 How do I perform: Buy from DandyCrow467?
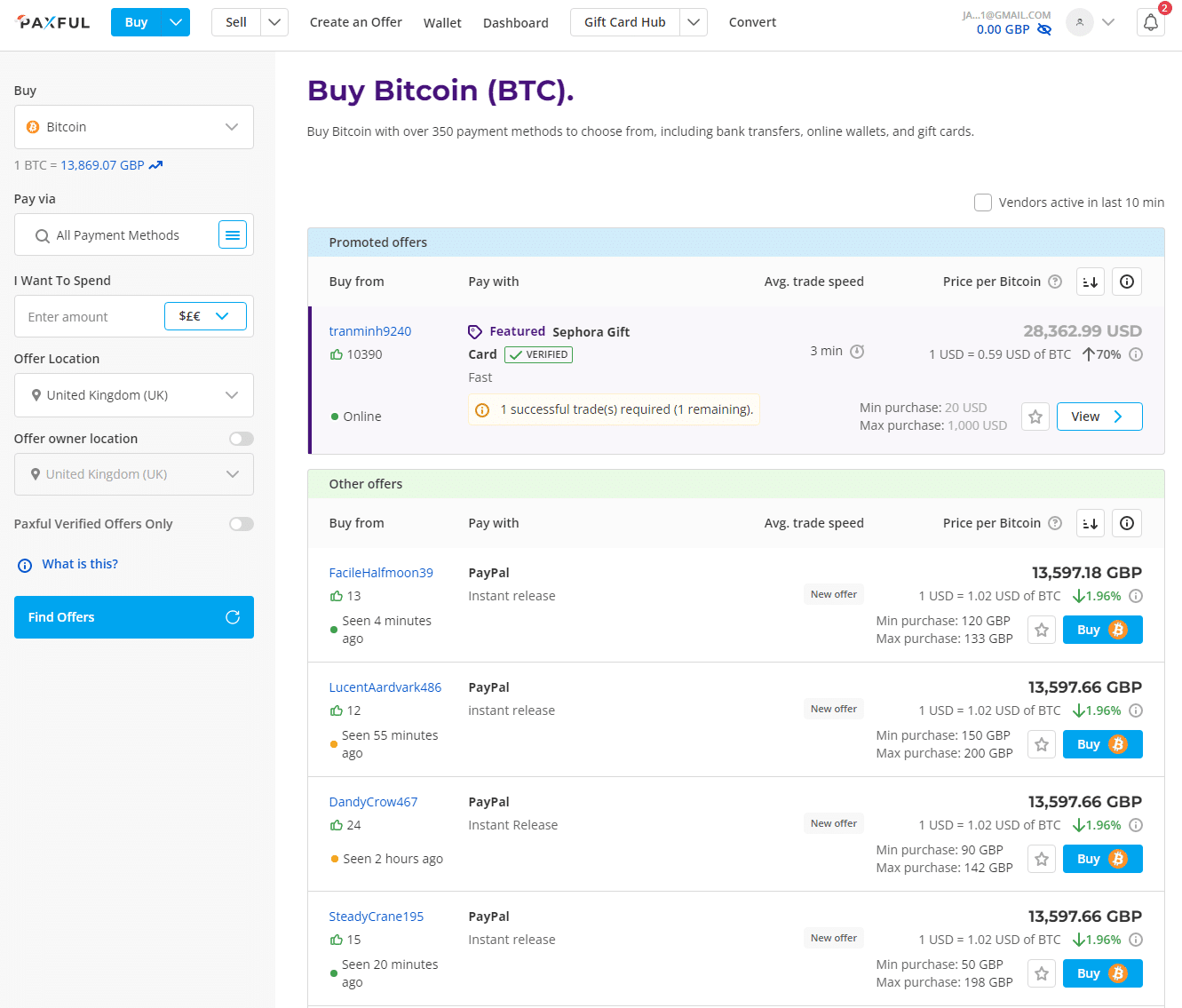pyautogui.click(x=1103, y=859)
